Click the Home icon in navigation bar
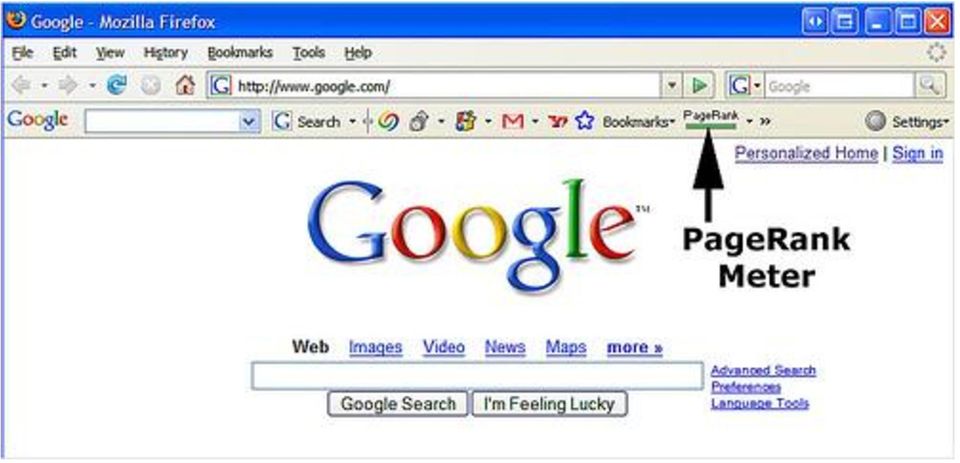This screenshot has height=463, width=960. (185, 86)
